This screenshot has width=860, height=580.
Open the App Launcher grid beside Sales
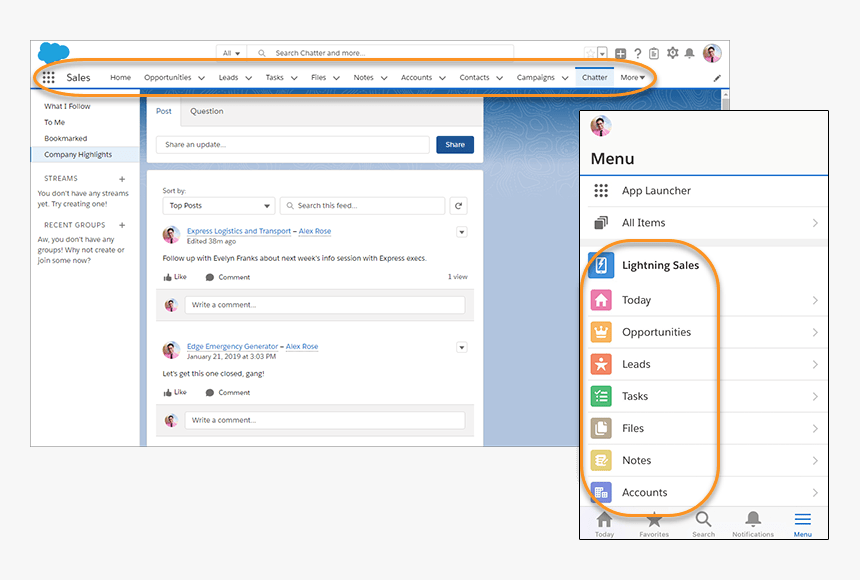[x=49, y=77]
